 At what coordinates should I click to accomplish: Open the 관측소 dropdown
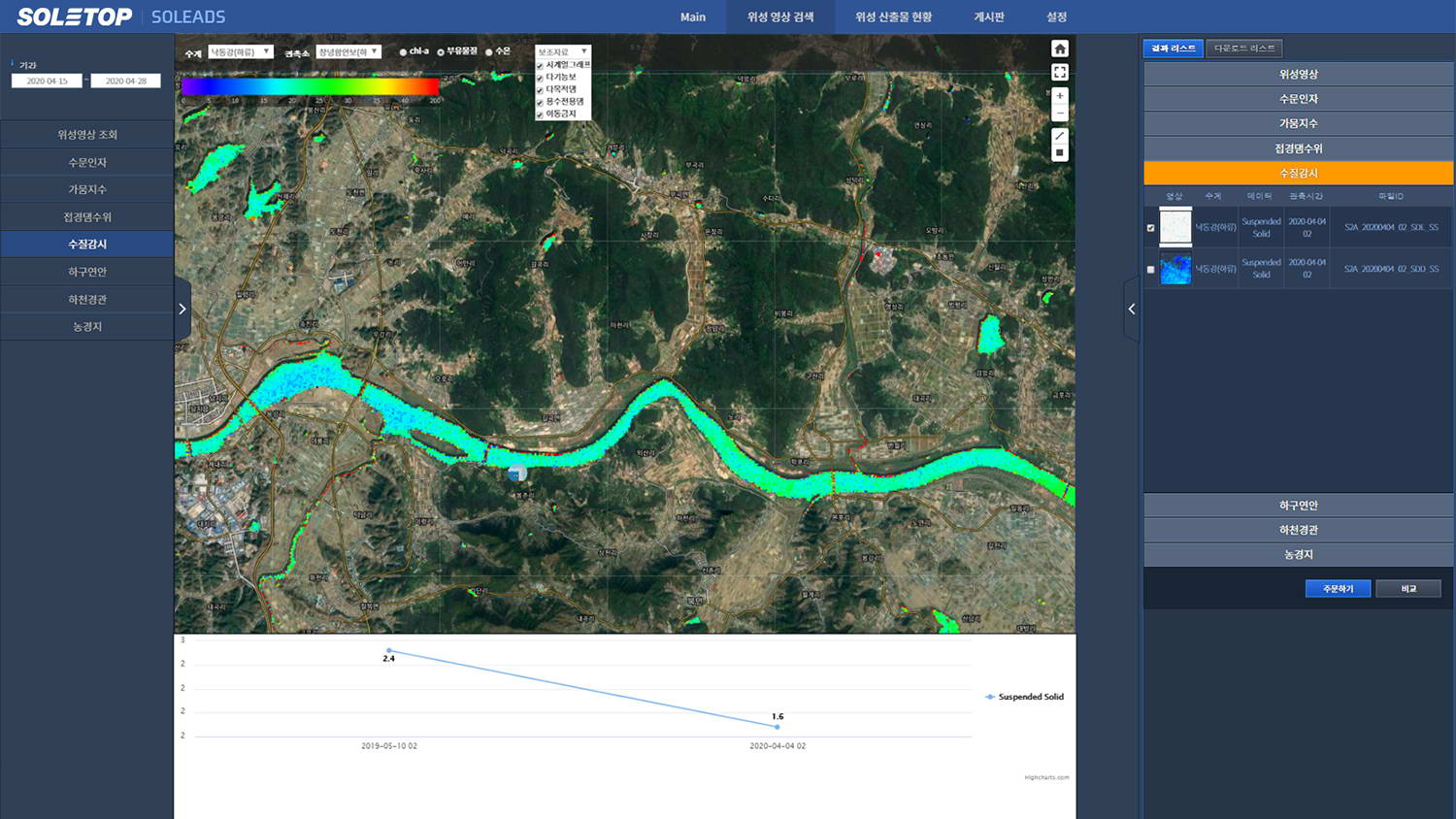click(x=348, y=52)
